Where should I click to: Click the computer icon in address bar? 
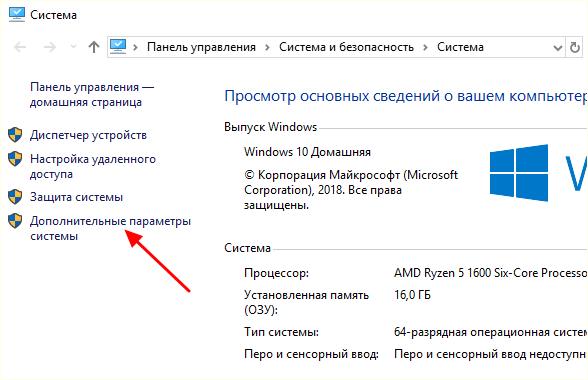[118, 47]
